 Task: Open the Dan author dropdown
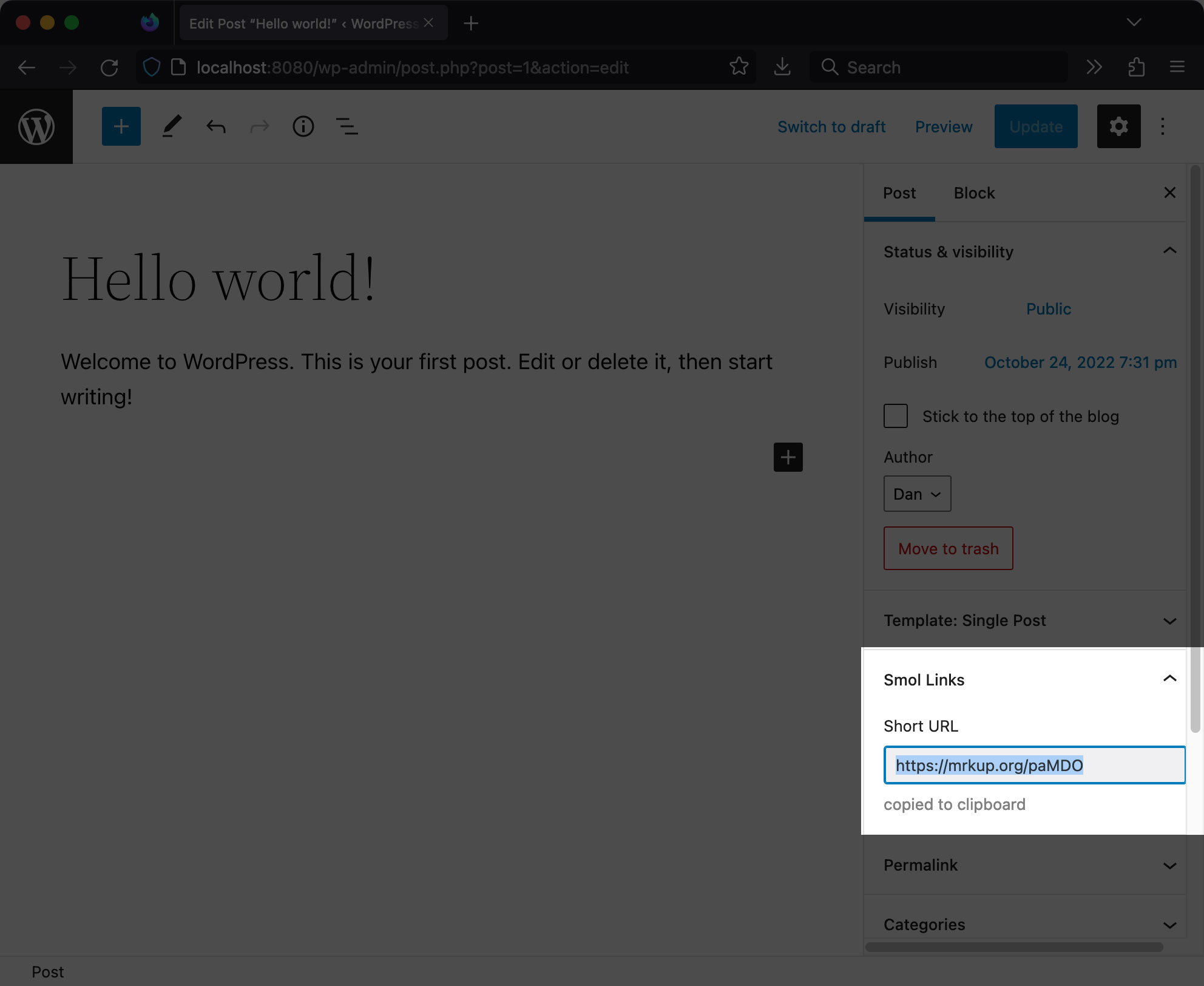(x=916, y=494)
